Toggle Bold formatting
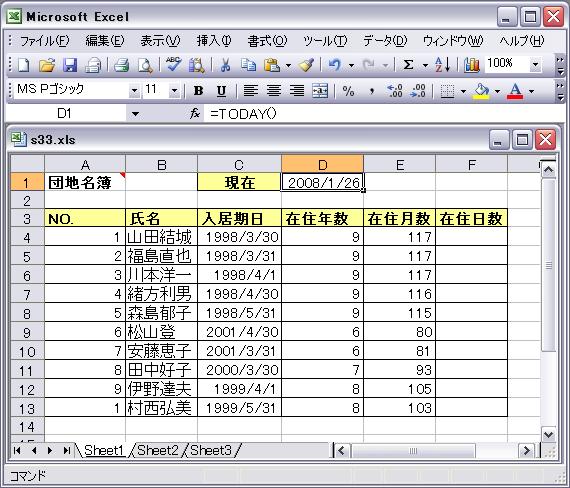Image resolution: width=570 pixels, height=488 pixels. click(x=198, y=91)
